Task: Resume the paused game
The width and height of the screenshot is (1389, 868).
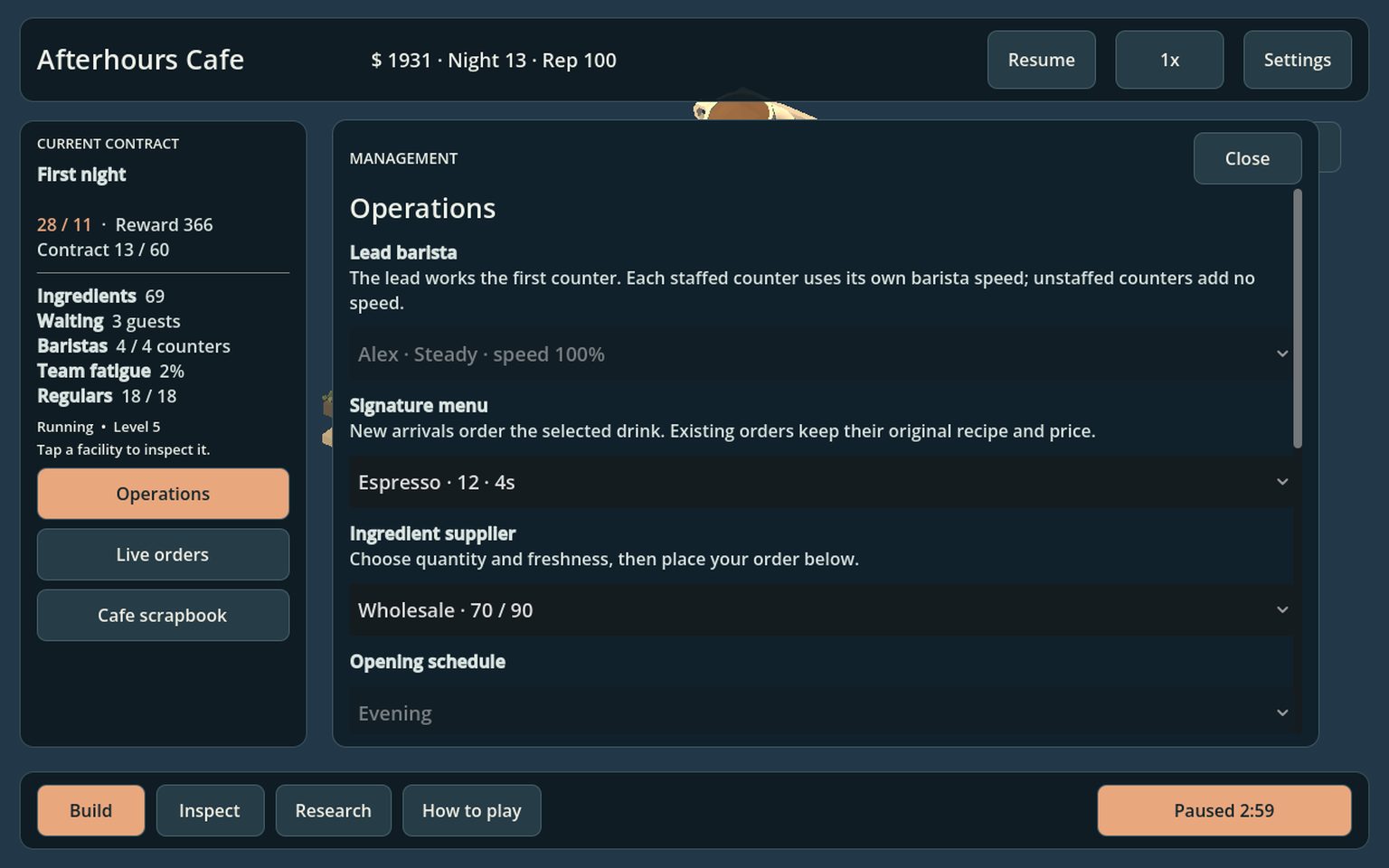Action: (1041, 60)
